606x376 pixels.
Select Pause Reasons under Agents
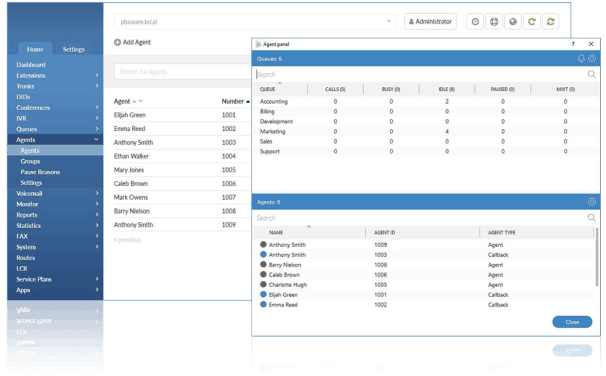tap(40, 172)
